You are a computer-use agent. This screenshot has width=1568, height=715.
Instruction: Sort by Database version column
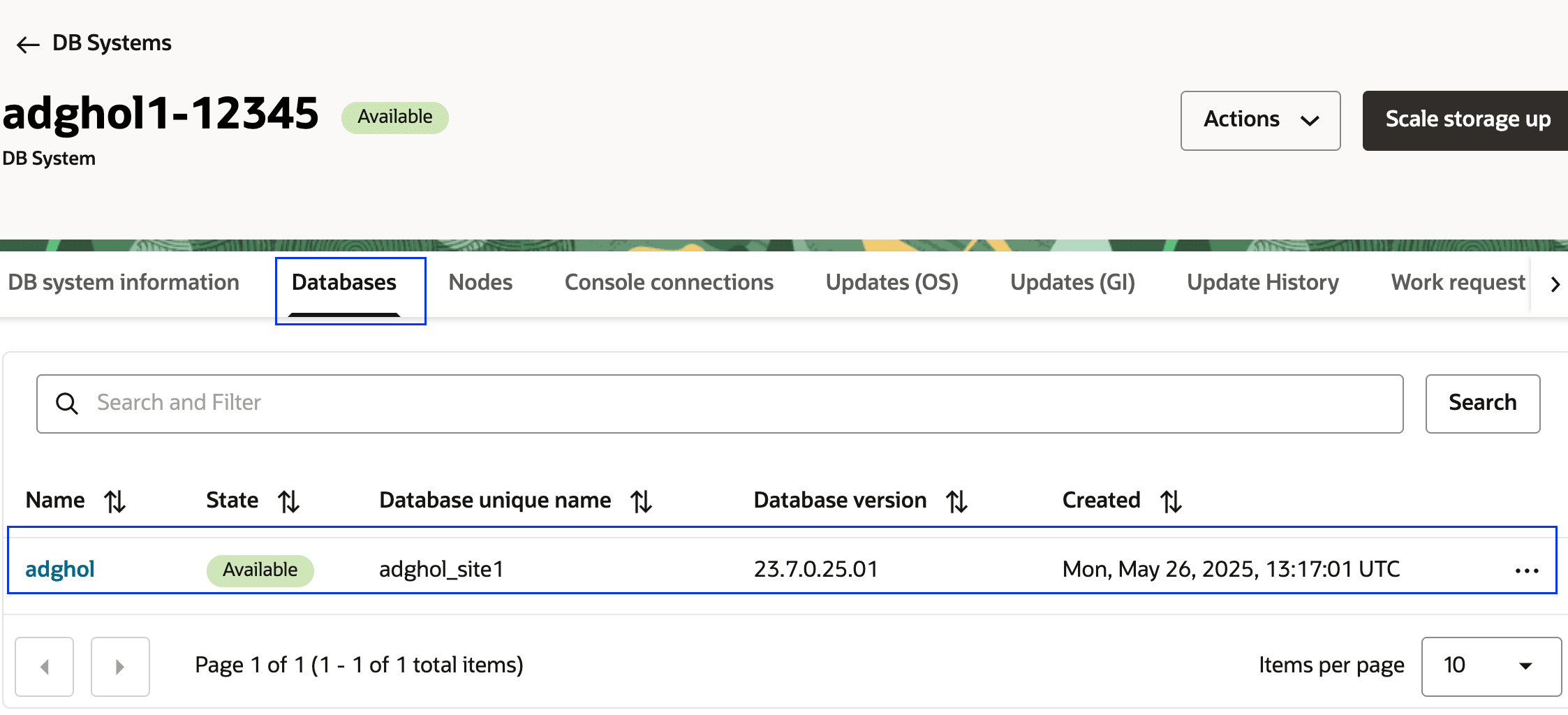pos(956,501)
